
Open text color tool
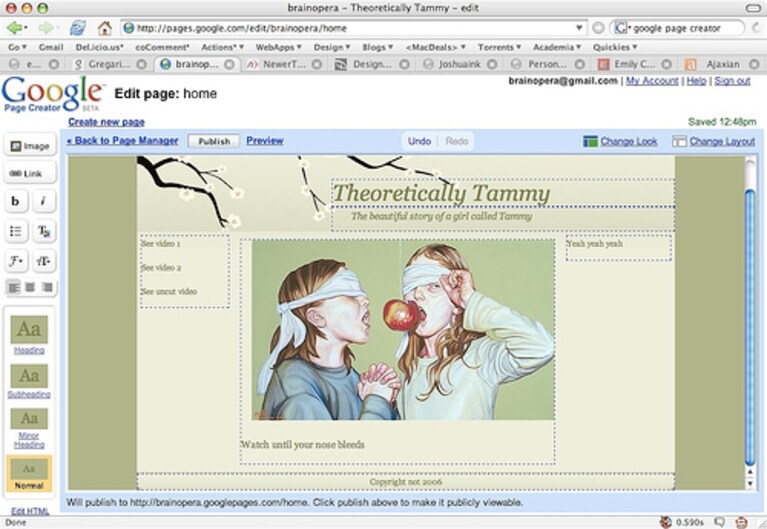pyautogui.click(x=44, y=231)
